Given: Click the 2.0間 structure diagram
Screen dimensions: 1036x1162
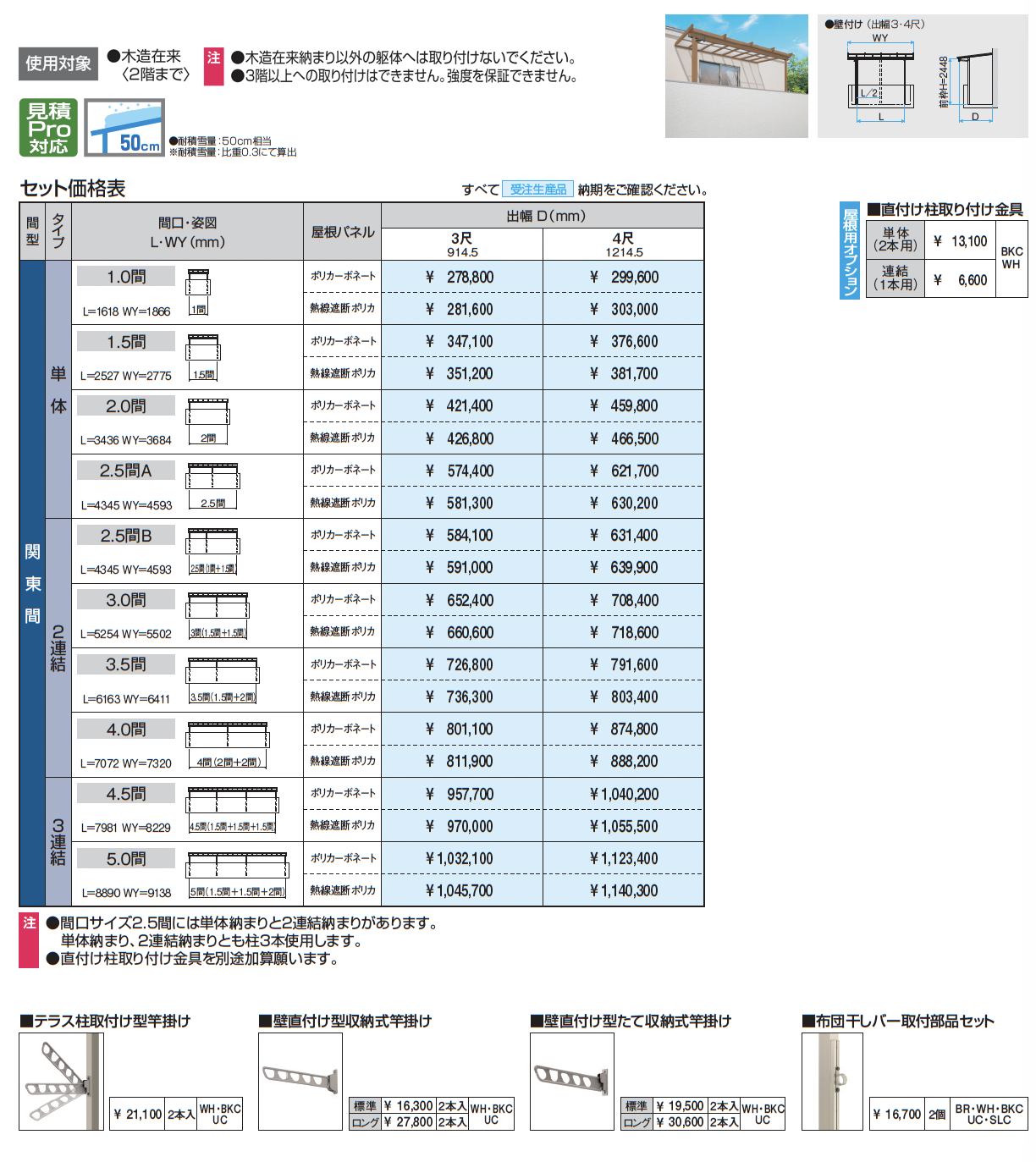Looking at the screenshot, I should [x=208, y=421].
